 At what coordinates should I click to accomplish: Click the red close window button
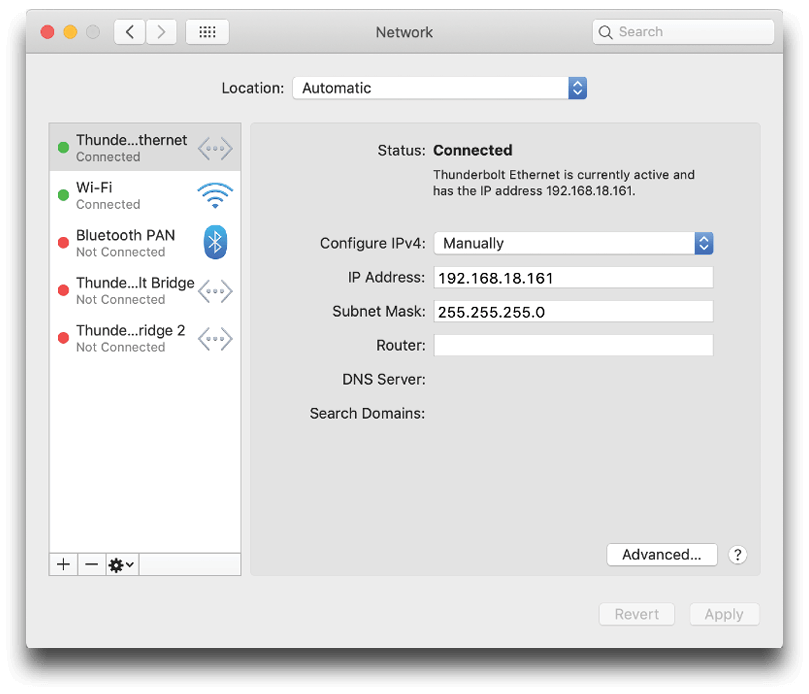pyautogui.click(x=47, y=32)
